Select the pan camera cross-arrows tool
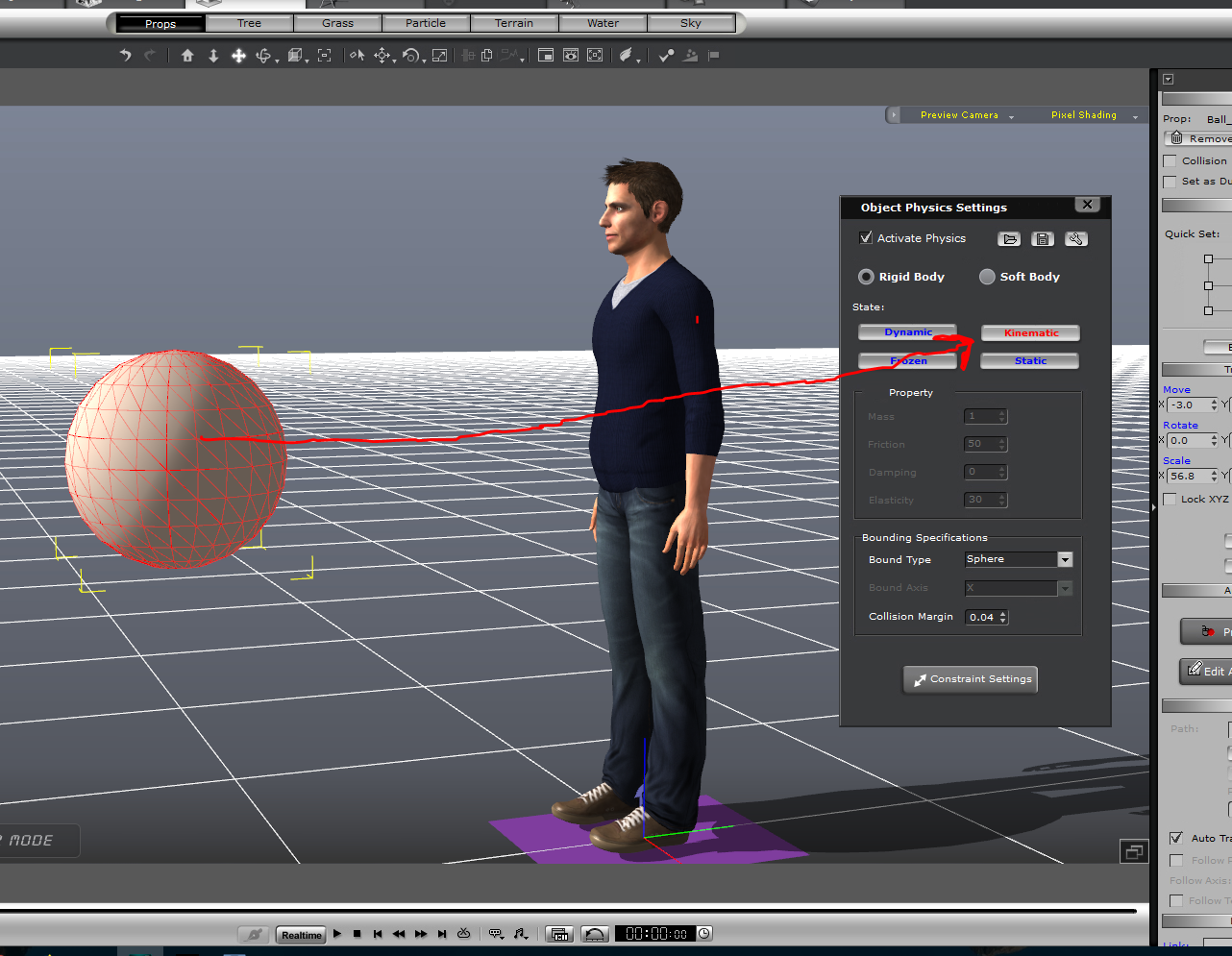 (x=238, y=56)
